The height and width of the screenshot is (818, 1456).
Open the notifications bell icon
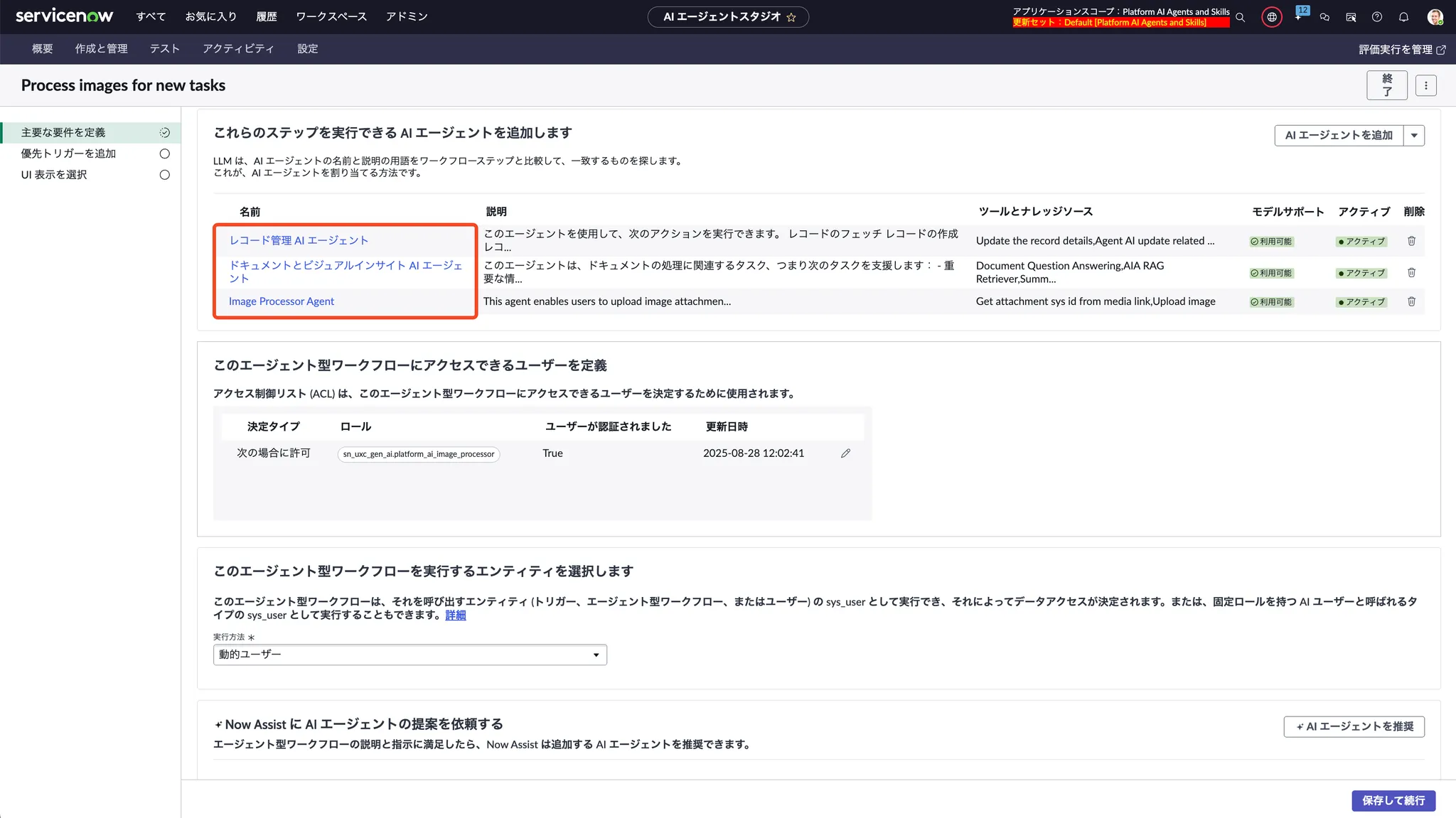click(x=1403, y=17)
